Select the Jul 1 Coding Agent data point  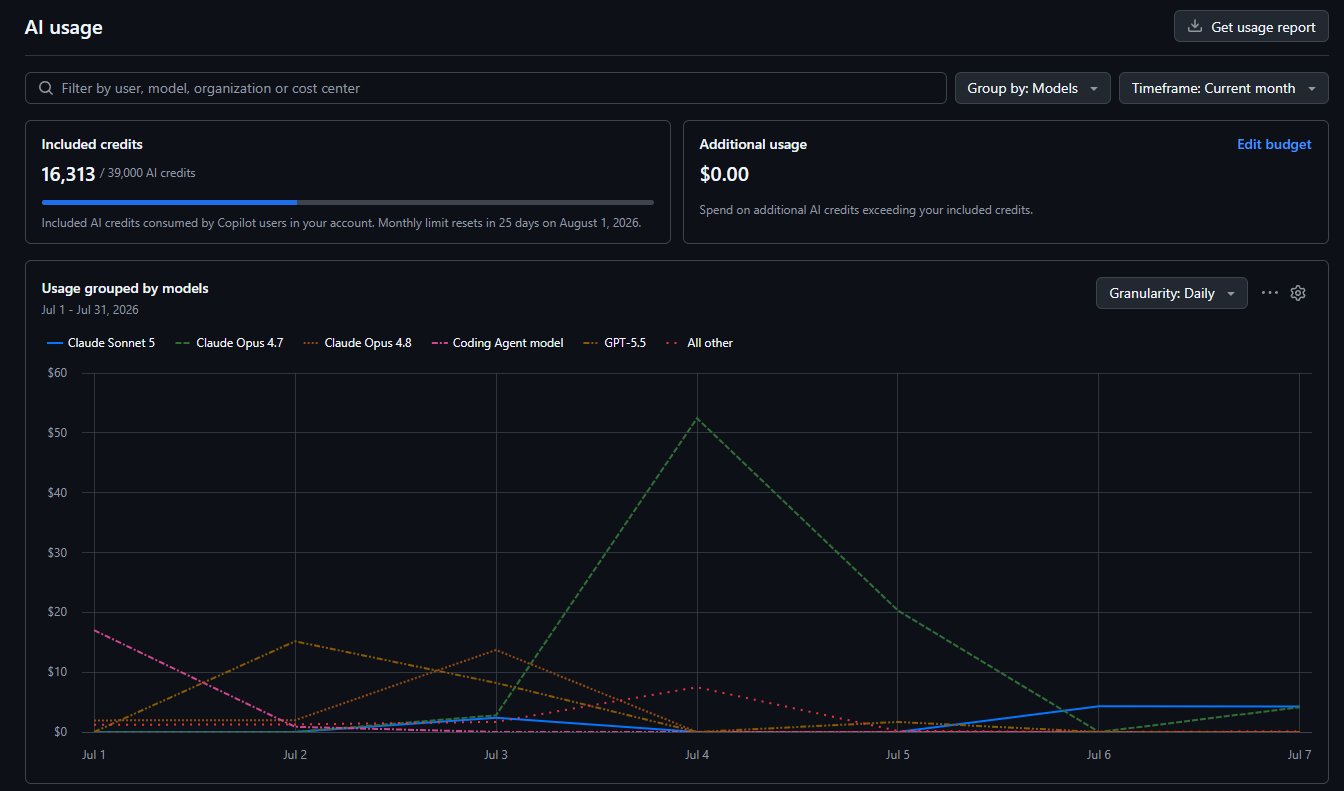[x=94, y=630]
